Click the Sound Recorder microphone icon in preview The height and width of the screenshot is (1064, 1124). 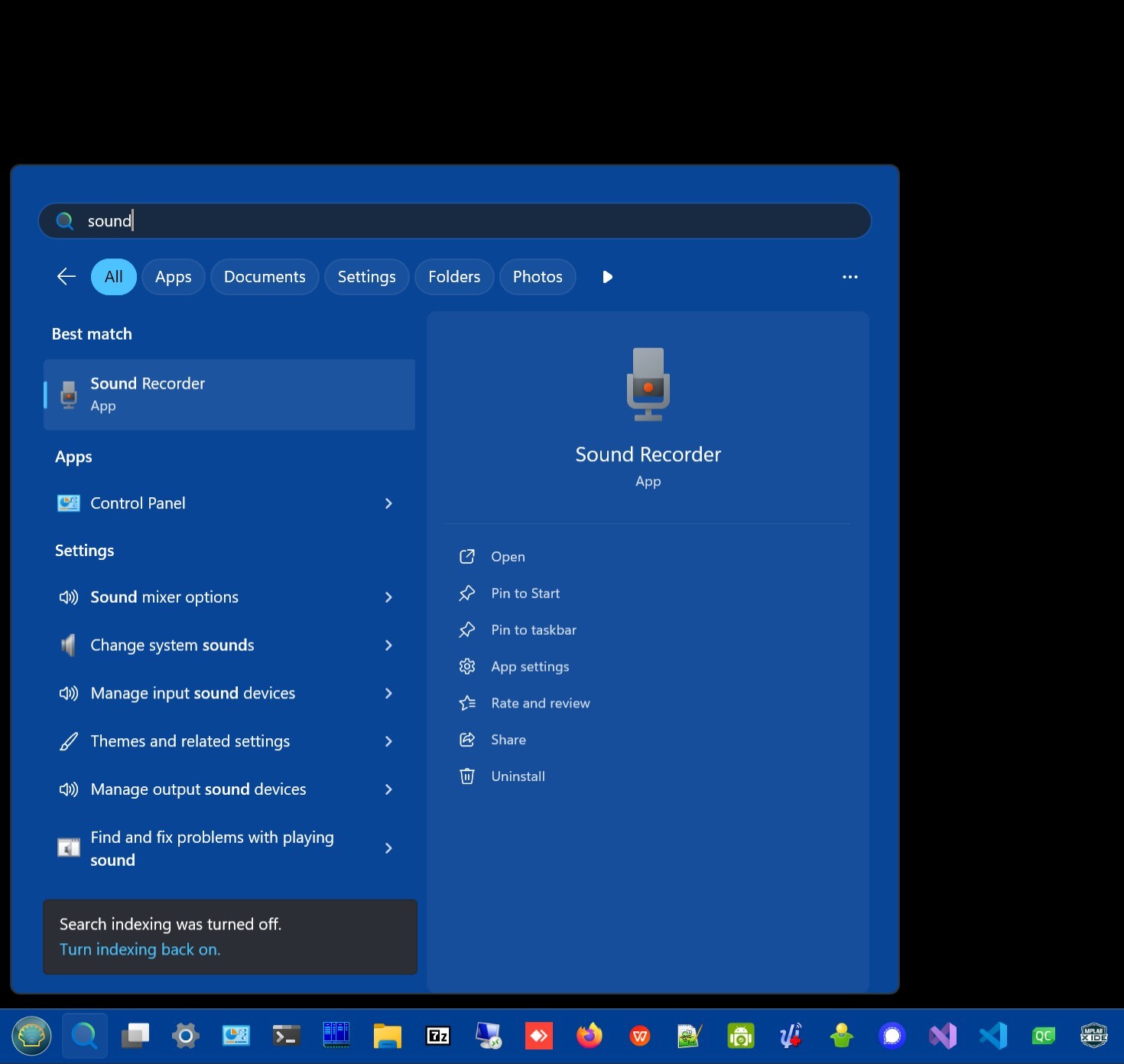(648, 384)
